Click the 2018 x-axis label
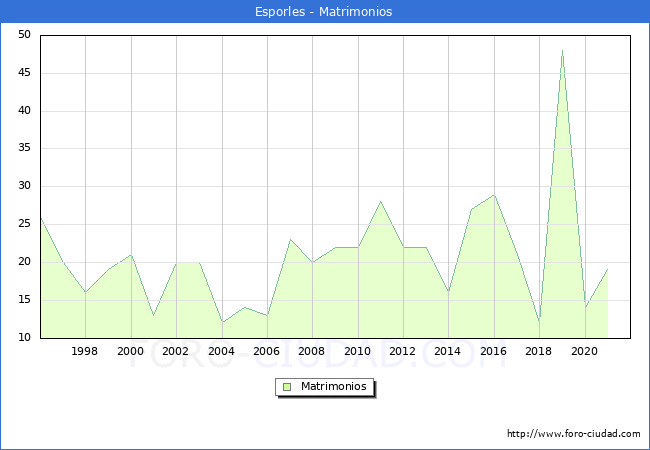 (538, 351)
